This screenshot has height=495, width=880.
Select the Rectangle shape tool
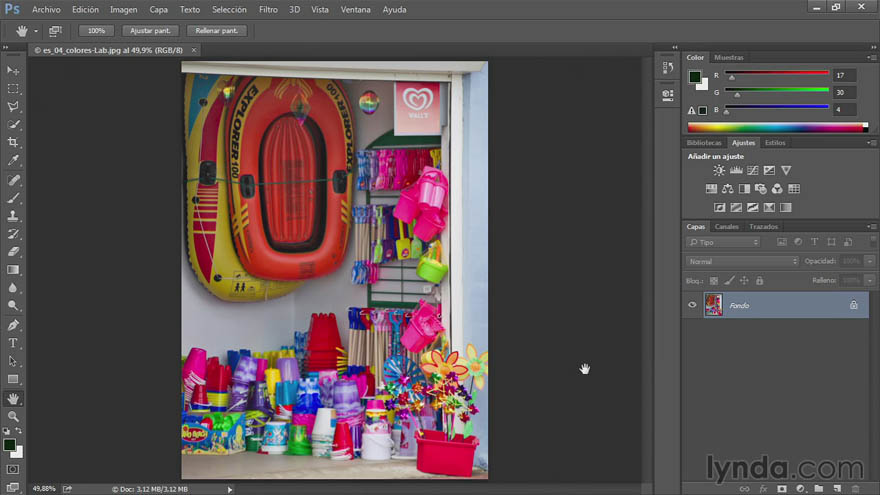coord(13,379)
